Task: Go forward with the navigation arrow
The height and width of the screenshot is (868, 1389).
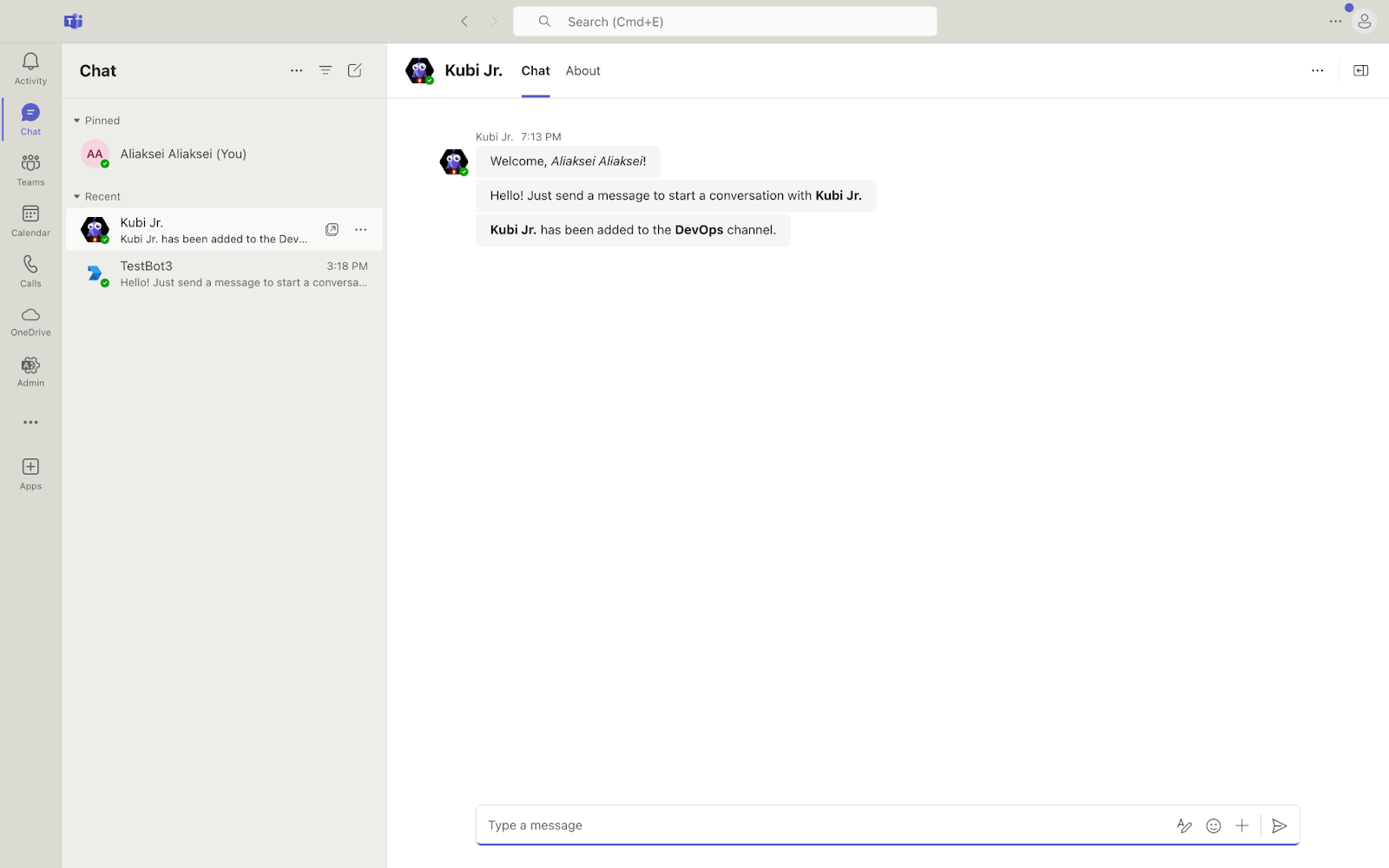Action: click(x=494, y=22)
